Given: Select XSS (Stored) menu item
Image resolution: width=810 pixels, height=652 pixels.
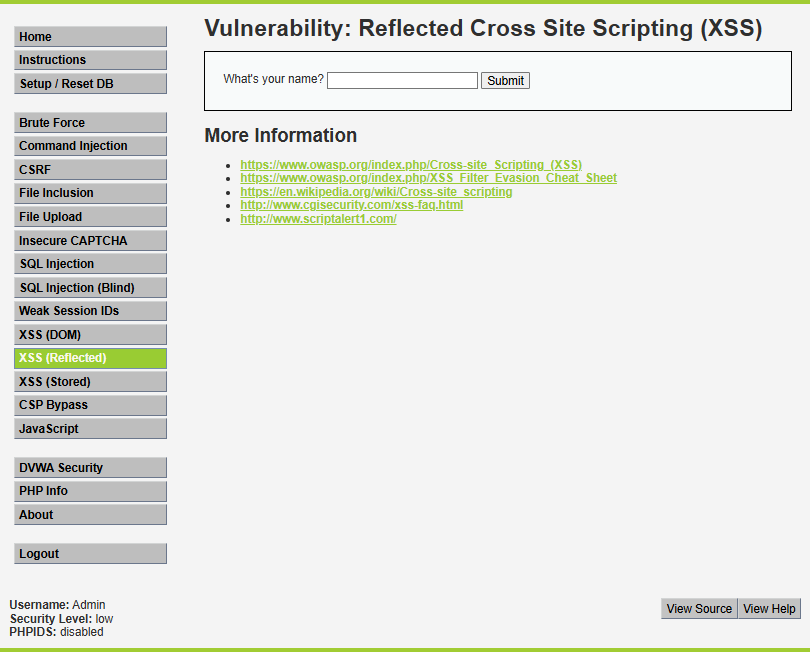Looking at the screenshot, I should point(90,382).
